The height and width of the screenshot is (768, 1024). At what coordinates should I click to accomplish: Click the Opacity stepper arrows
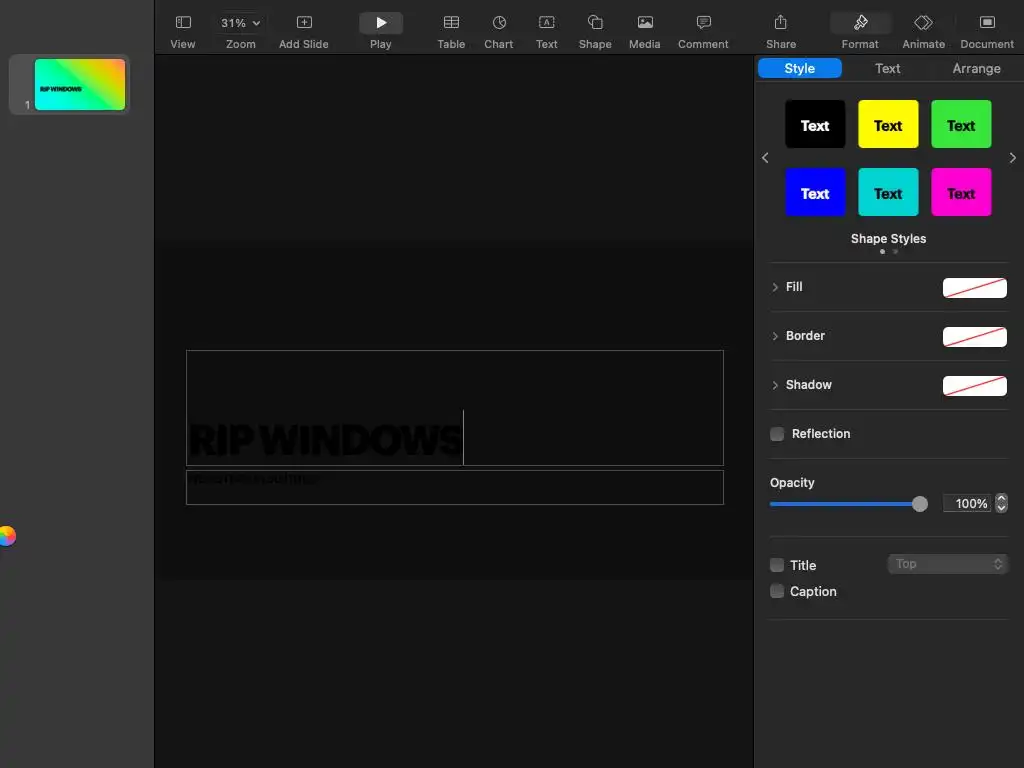click(1001, 504)
